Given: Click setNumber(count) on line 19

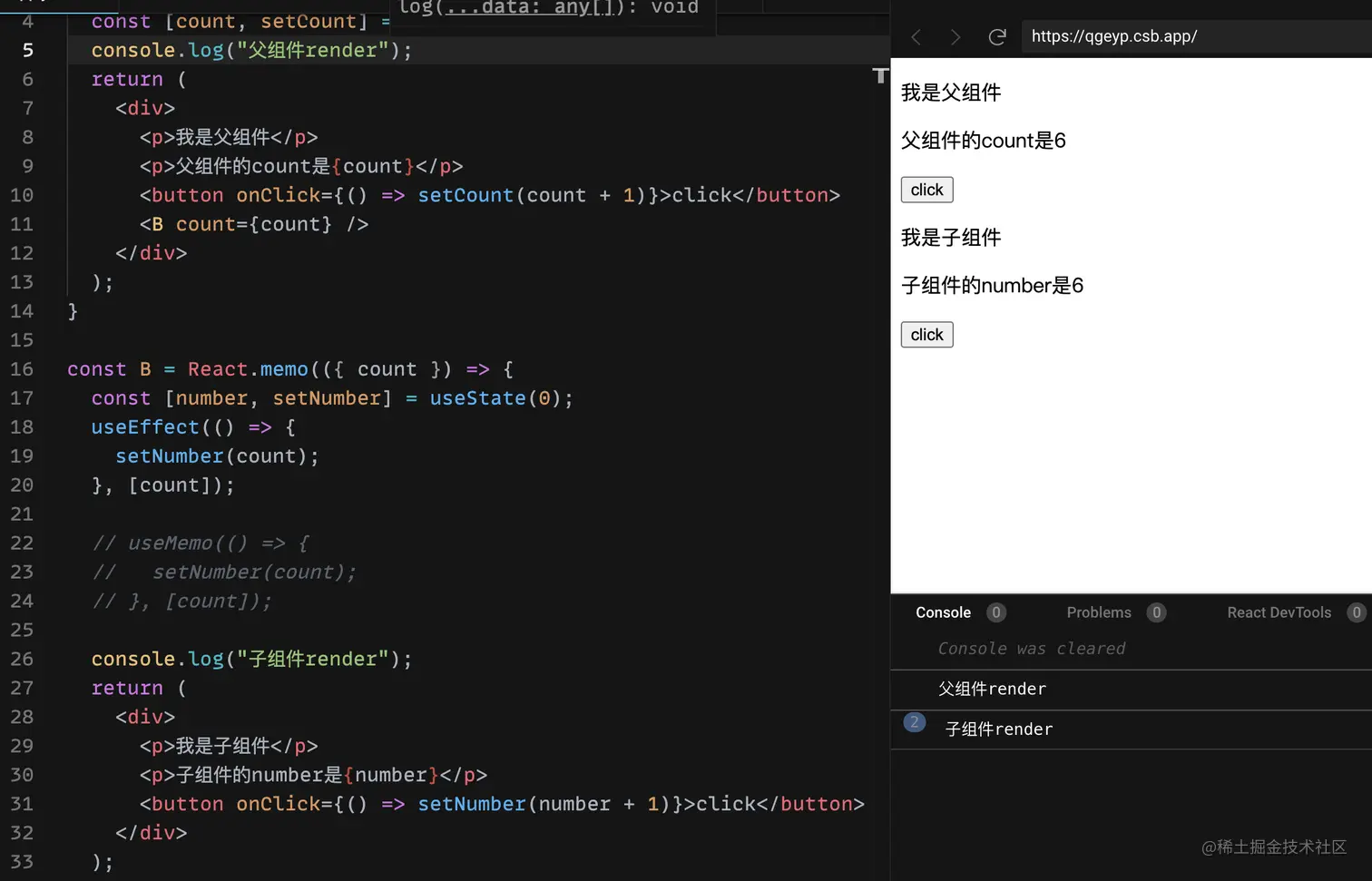Looking at the screenshot, I should pos(211,456).
